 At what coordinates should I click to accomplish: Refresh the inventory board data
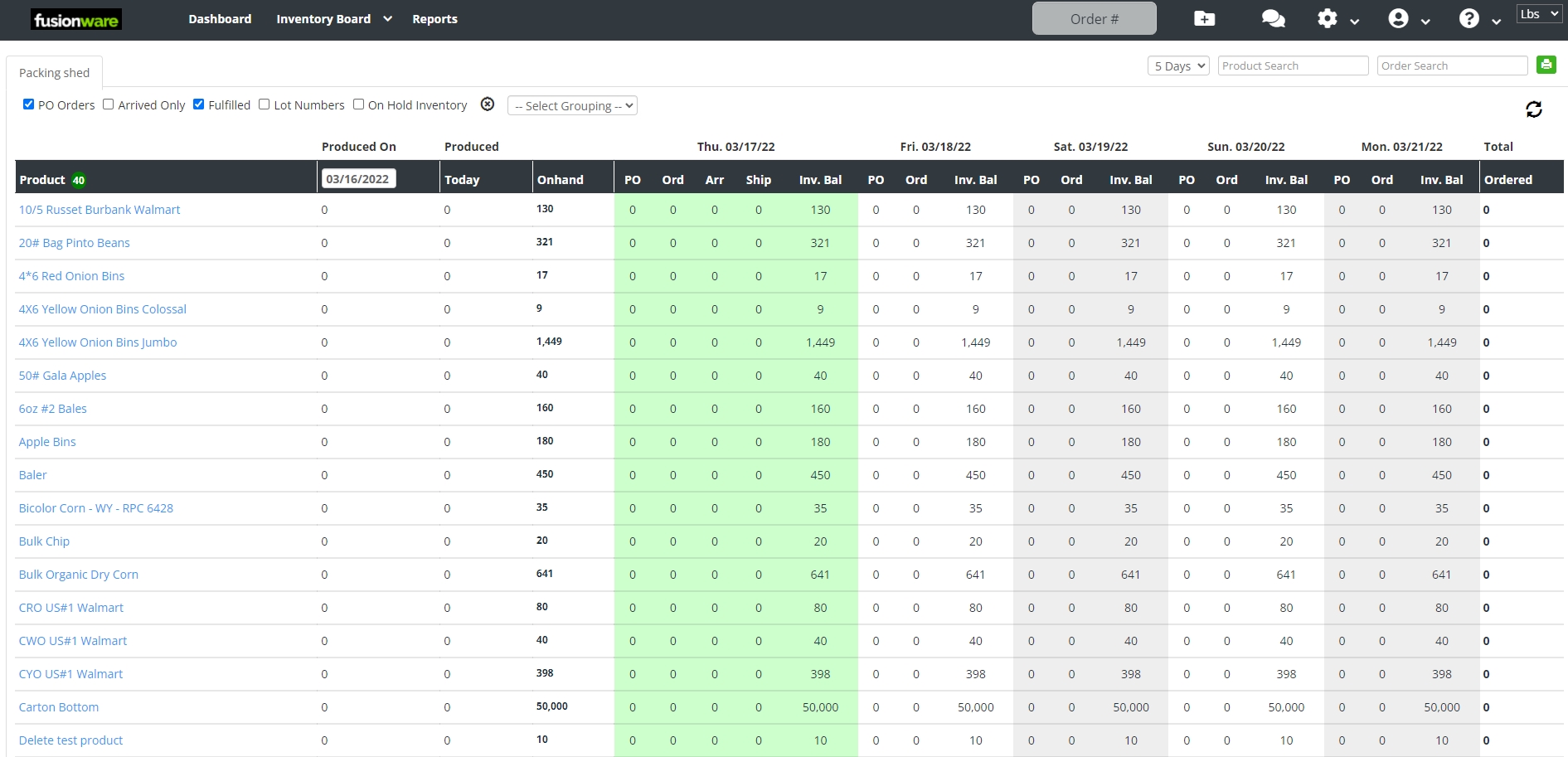point(1534,109)
